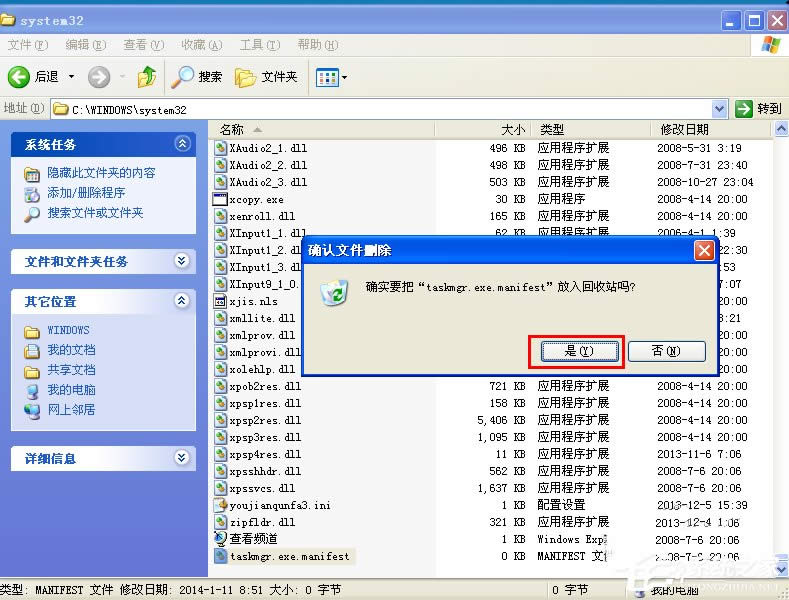789x600 pixels.
Task: Sort by 修改日期 column header
Action: click(685, 129)
